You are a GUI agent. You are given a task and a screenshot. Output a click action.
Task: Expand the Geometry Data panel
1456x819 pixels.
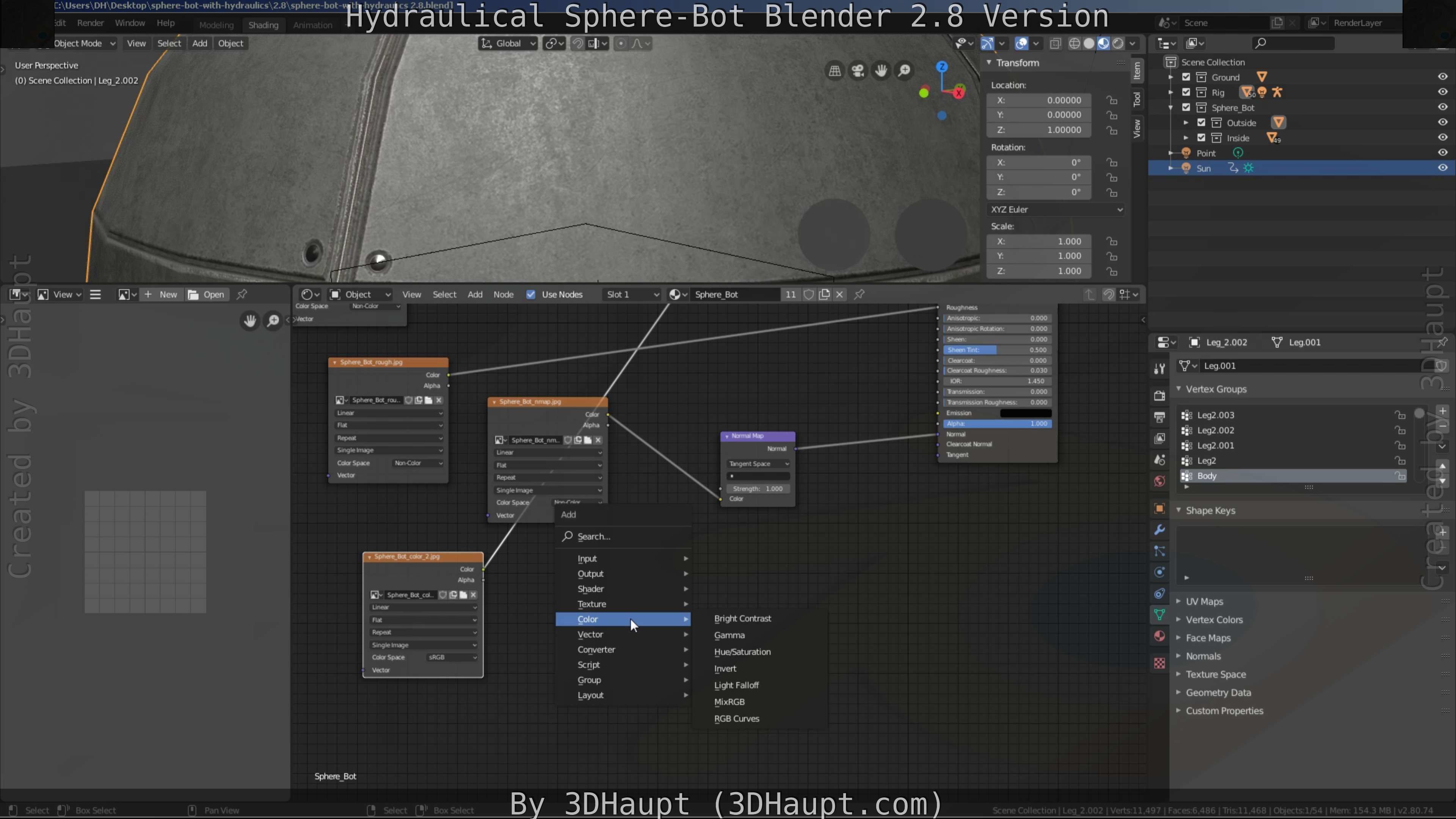tap(1178, 692)
